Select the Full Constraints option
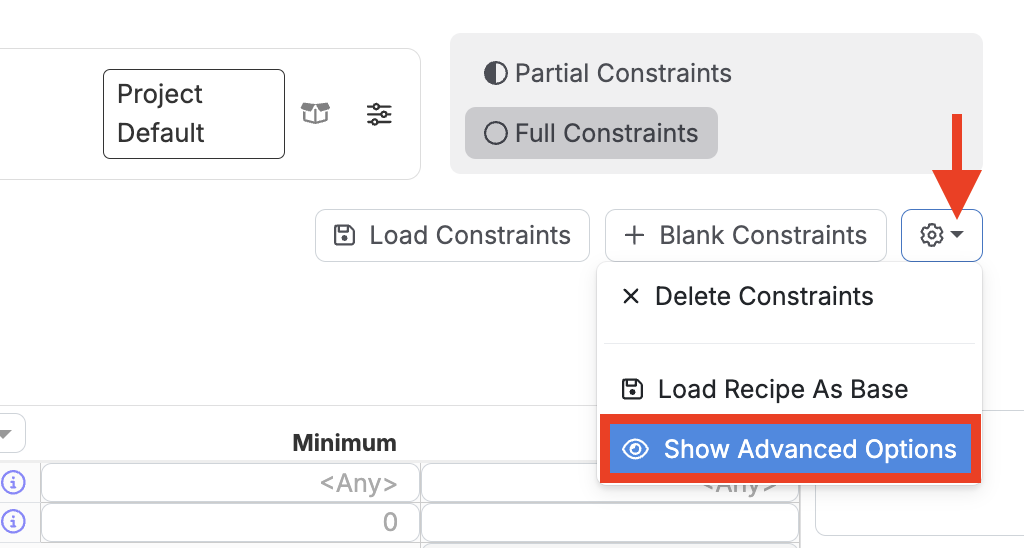1024x548 pixels. 591,133
